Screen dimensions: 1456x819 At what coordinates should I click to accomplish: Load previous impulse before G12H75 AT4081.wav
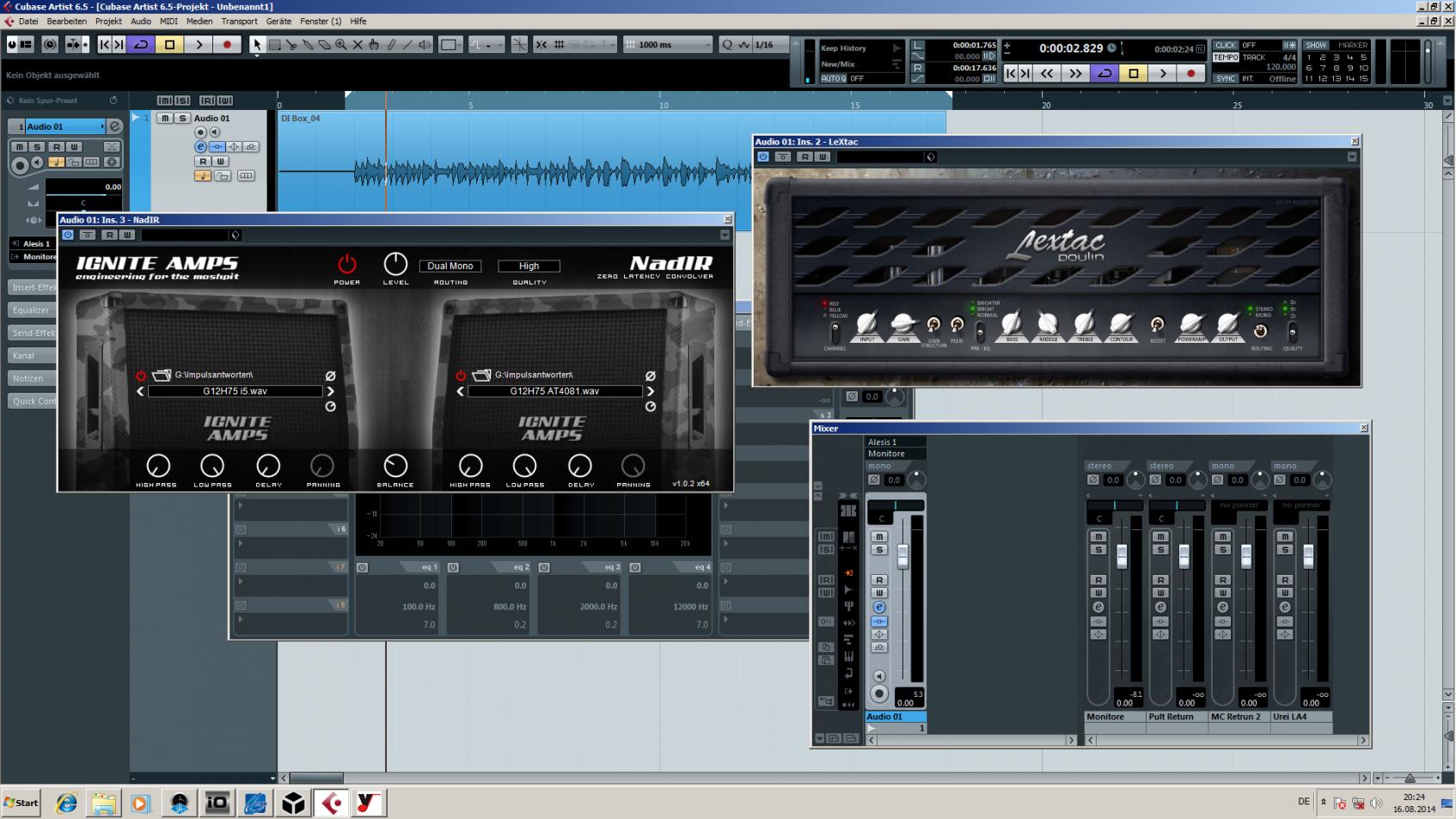click(461, 391)
